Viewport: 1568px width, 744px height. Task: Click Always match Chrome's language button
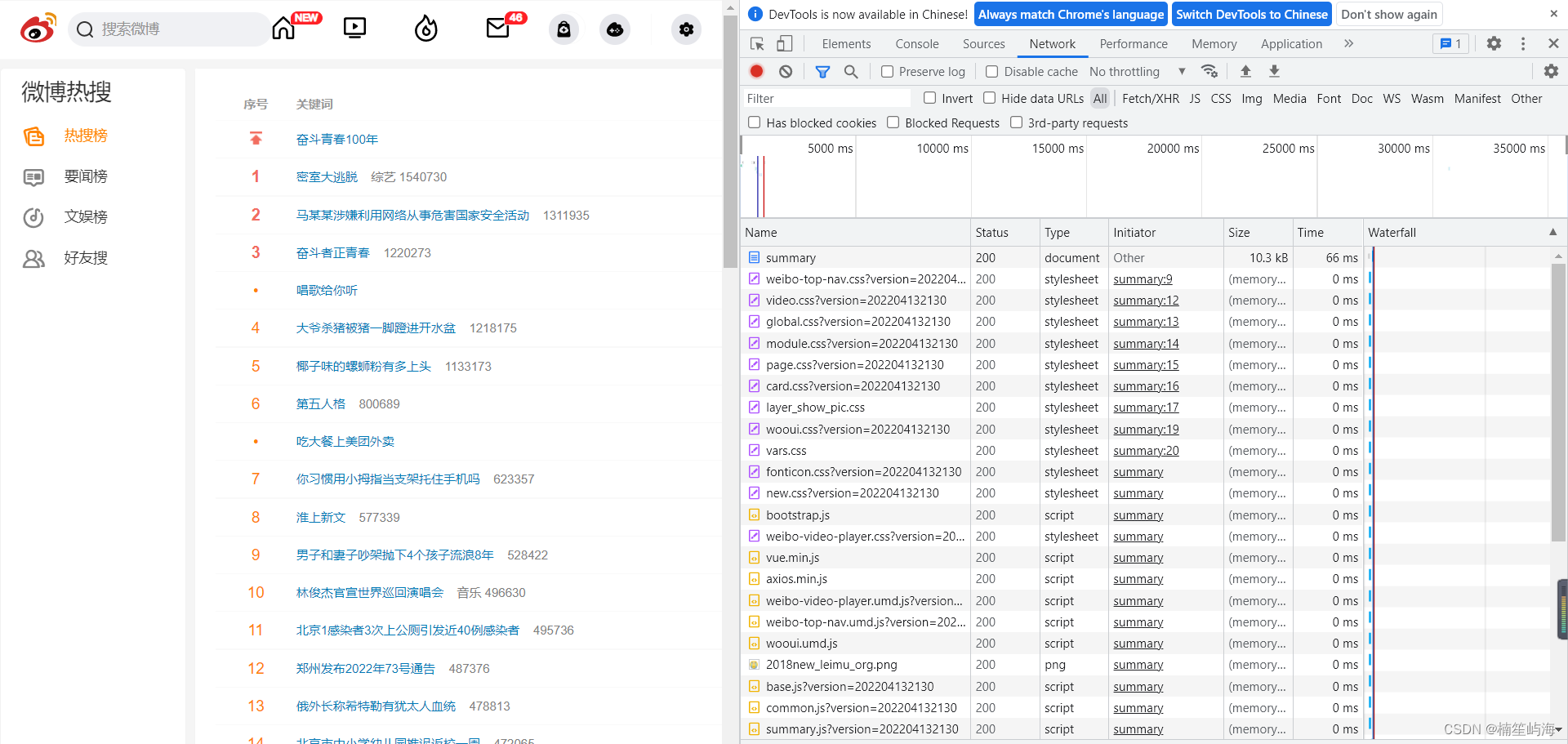[x=1071, y=15]
